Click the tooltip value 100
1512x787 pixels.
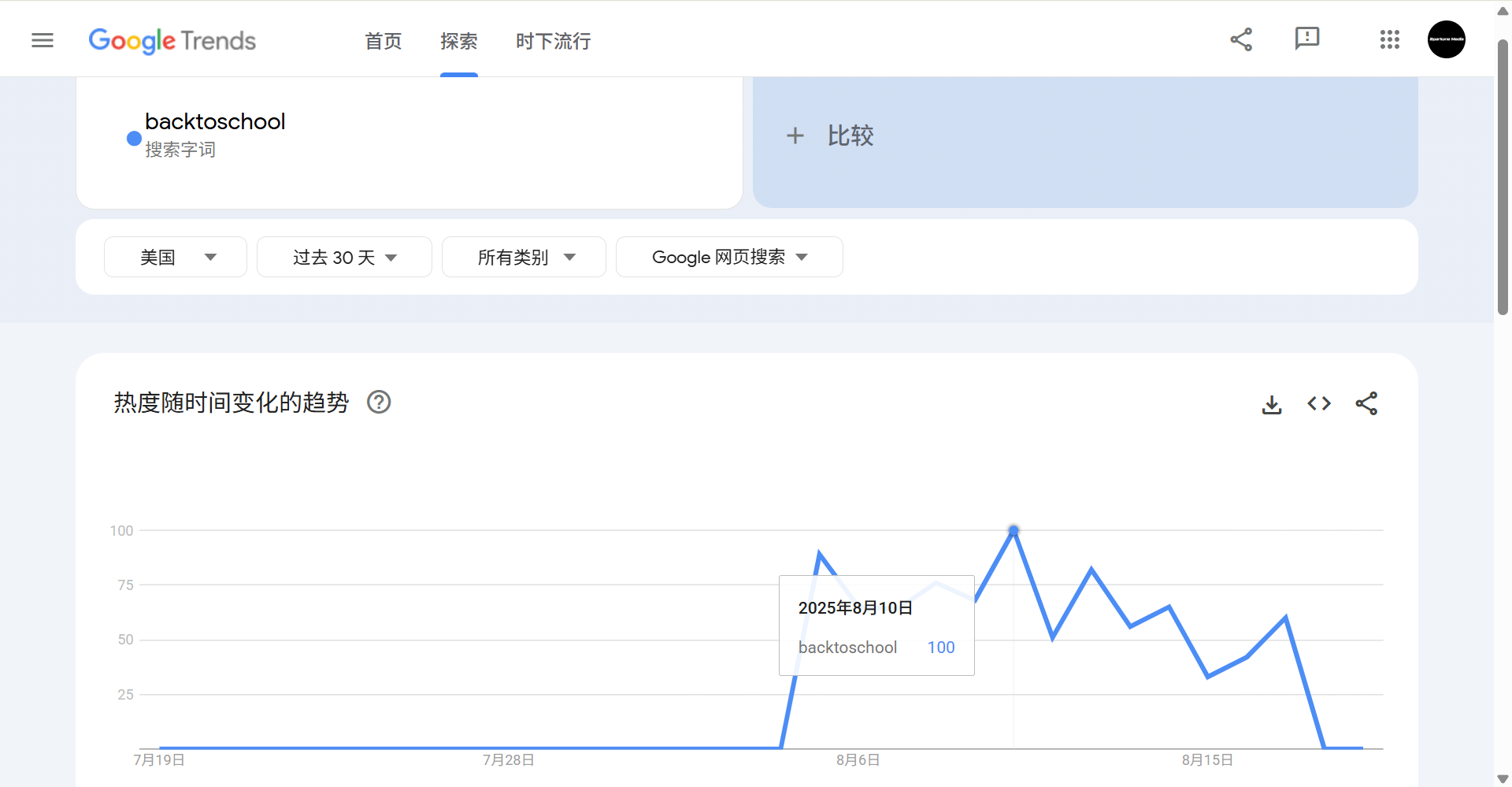click(941, 648)
